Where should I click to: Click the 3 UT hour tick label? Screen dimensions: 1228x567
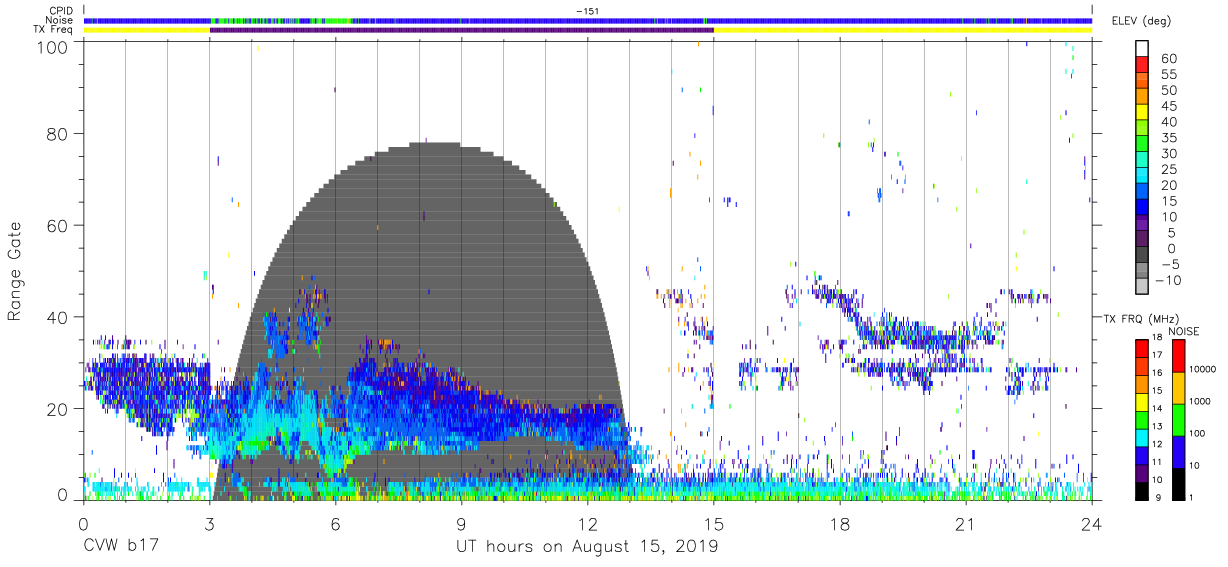(x=209, y=525)
